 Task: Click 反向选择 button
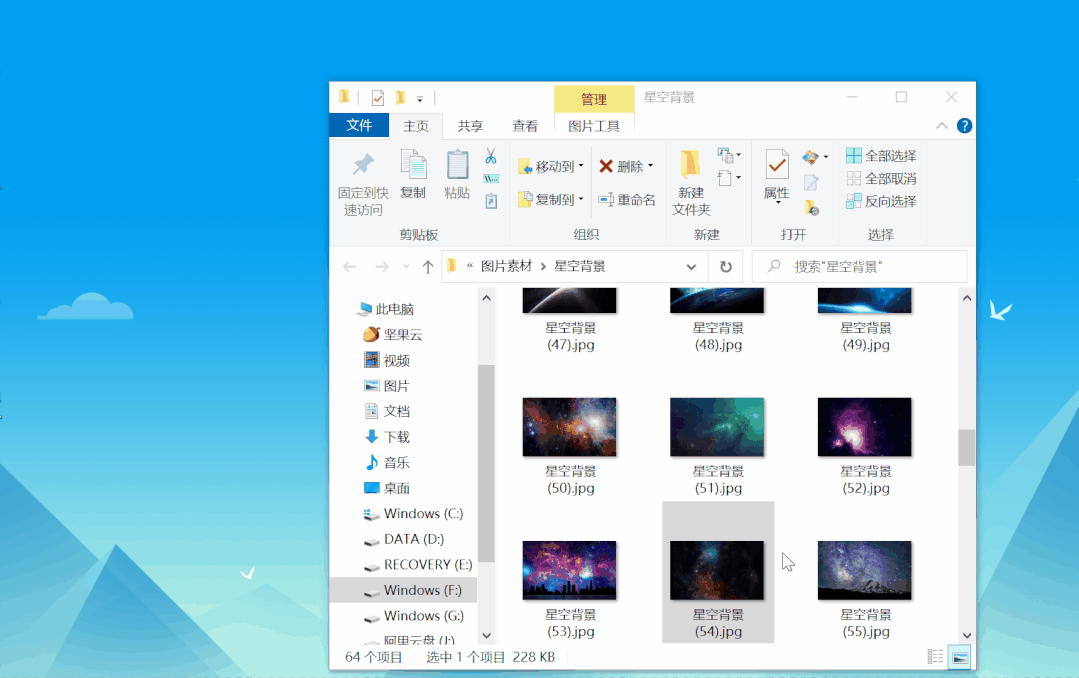pyautogui.click(x=882, y=201)
